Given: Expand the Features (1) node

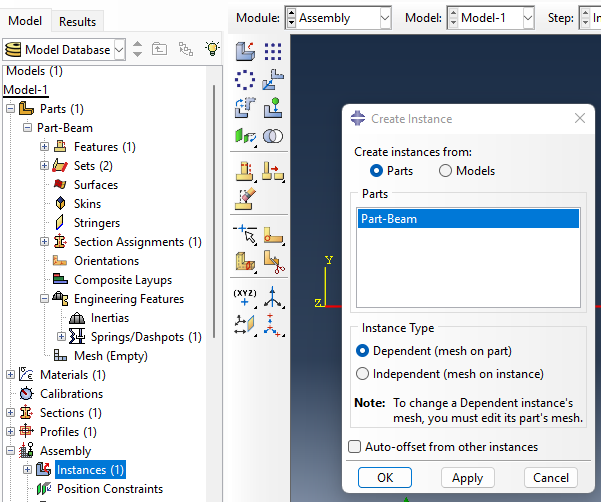Looking at the screenshot, I should click(44, 147).
